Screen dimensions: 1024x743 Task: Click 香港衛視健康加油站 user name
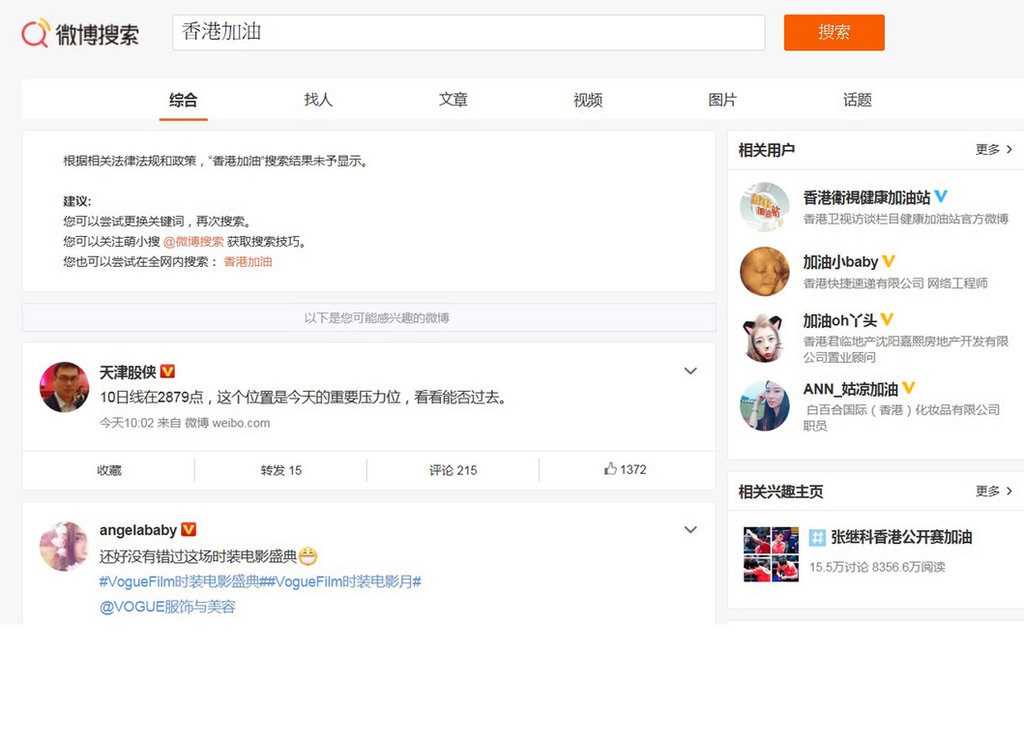(866, 197)
